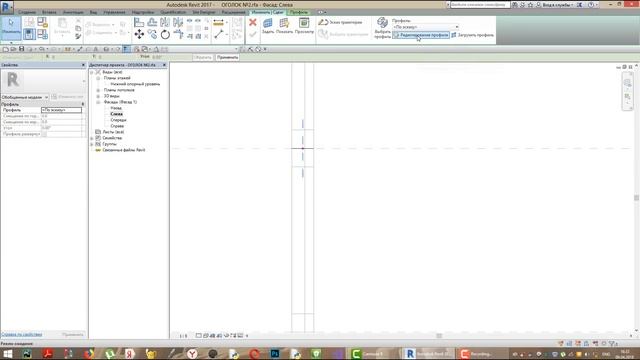Open the Create ribbon tab
This screenshot has height=360, width=640.
(27, 13)
